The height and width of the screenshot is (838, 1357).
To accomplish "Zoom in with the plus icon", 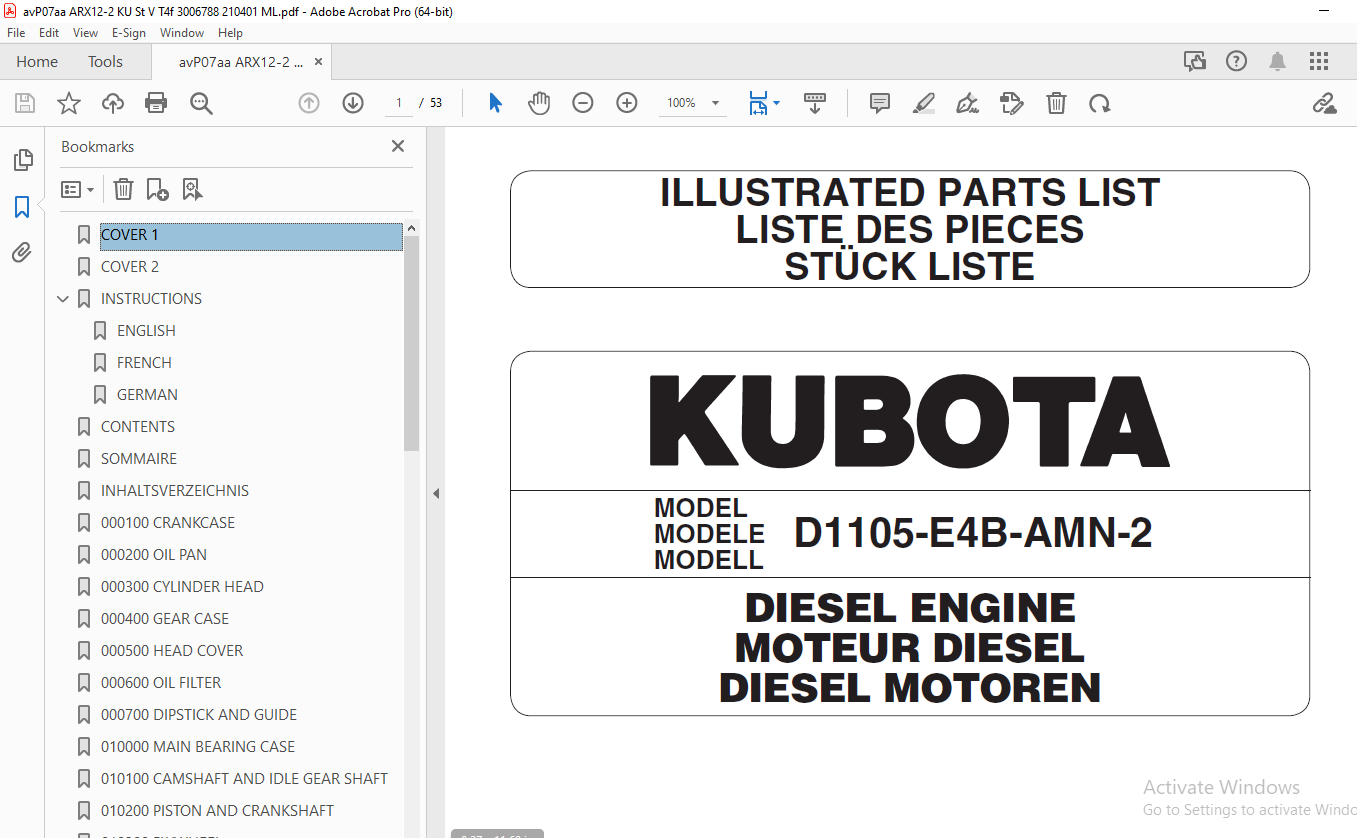I will click(x=627, y=103).
